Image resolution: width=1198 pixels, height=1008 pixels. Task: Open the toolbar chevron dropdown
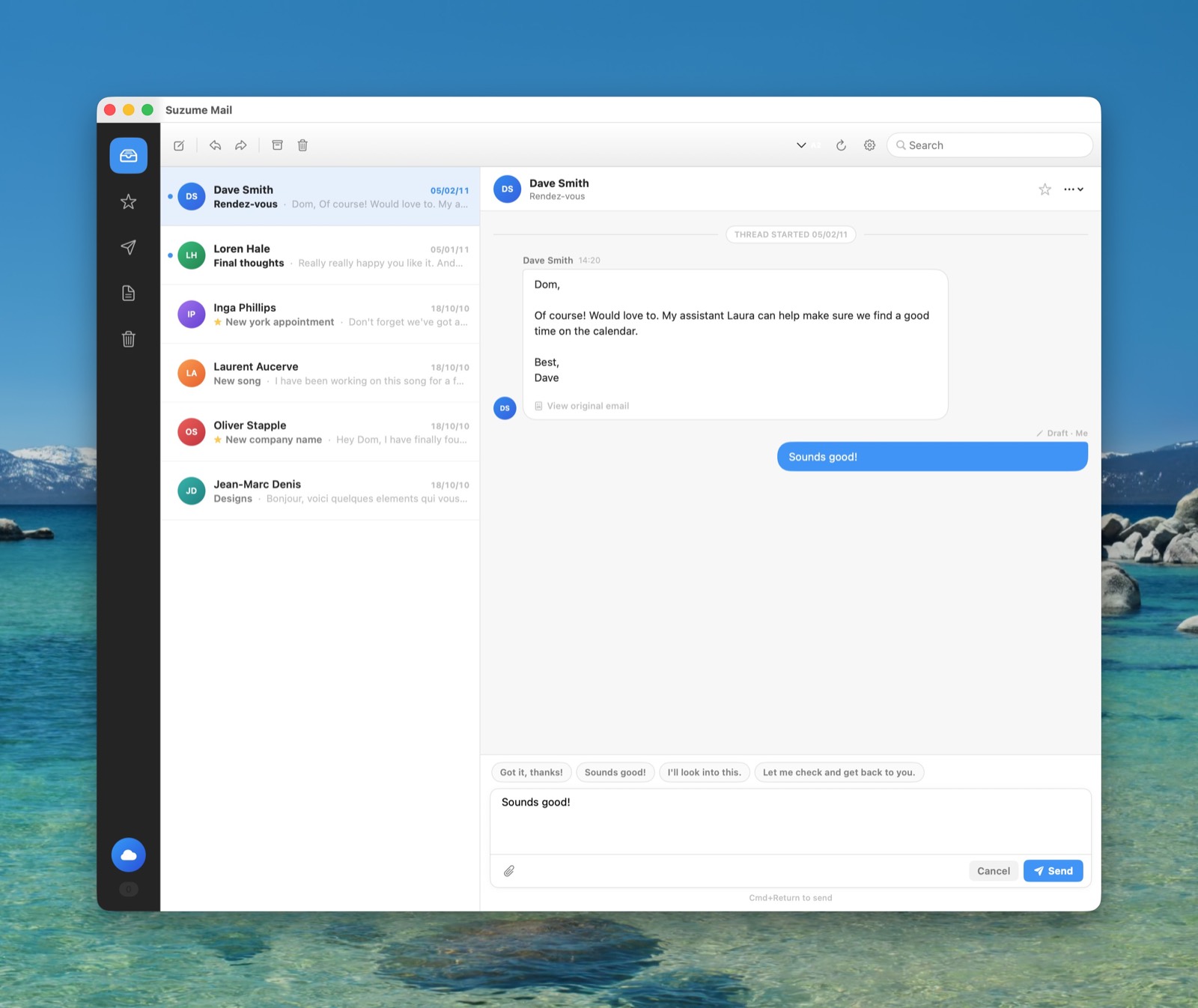801,145
